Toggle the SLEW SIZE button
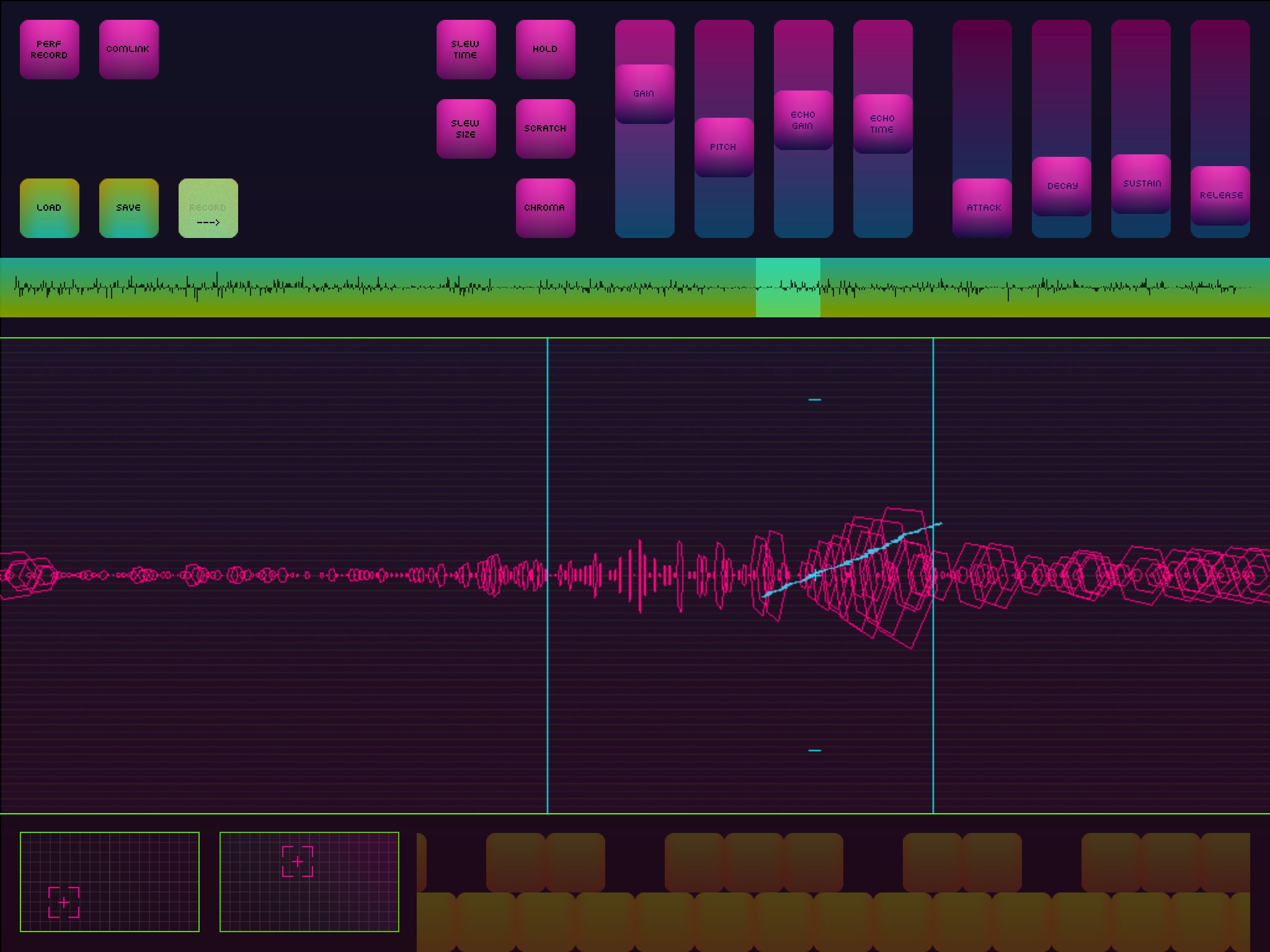1270x952 pixels. click(466, 129)
